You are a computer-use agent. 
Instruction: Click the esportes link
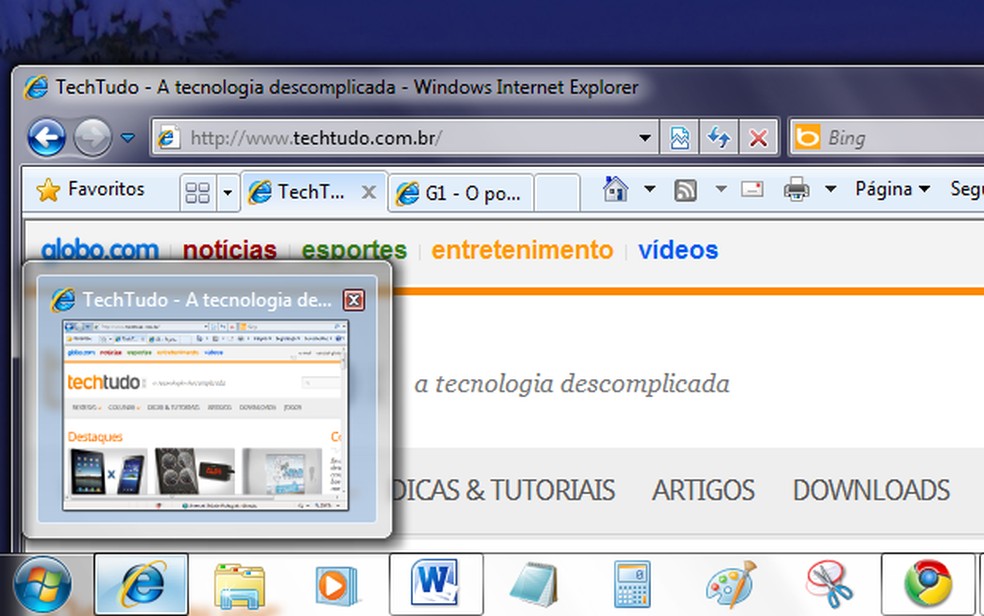(352, 250)
